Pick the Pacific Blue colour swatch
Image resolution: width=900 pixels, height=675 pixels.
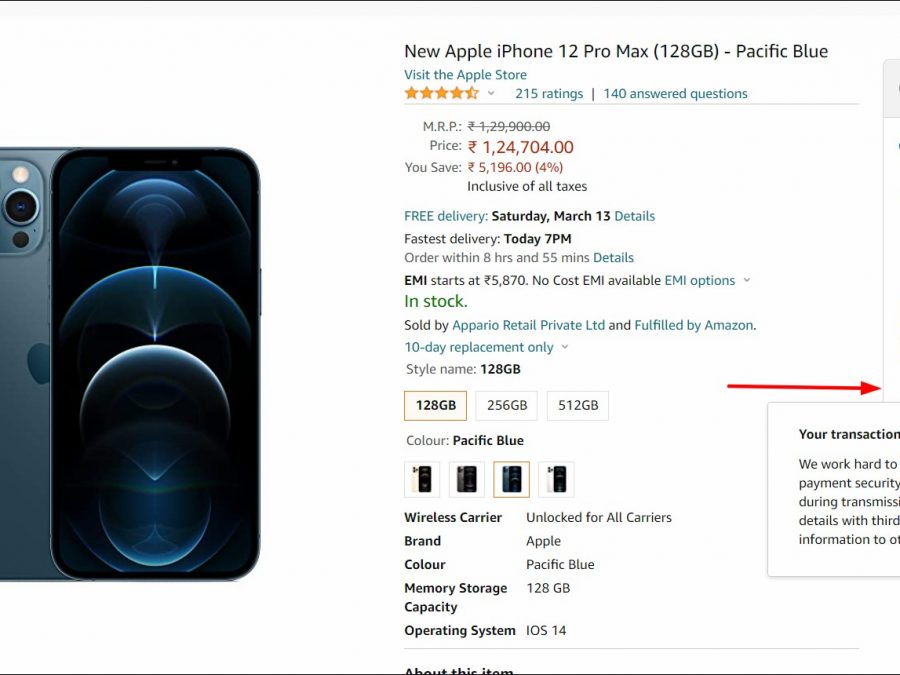point(512,479)
